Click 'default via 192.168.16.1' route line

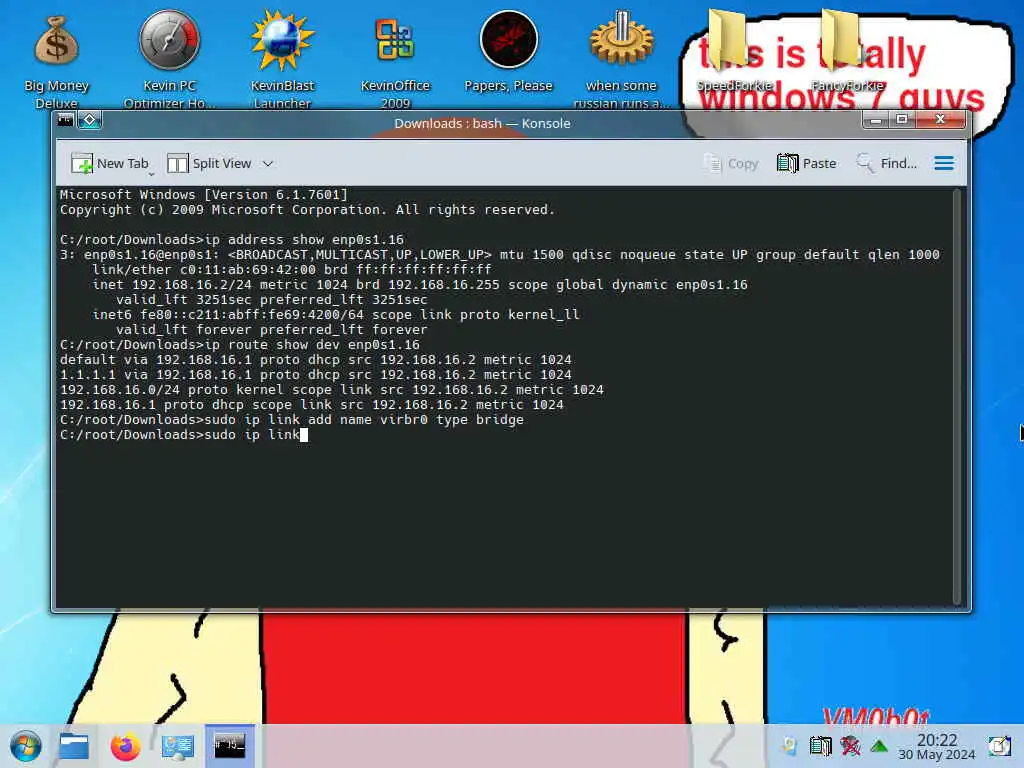point(315,360)
